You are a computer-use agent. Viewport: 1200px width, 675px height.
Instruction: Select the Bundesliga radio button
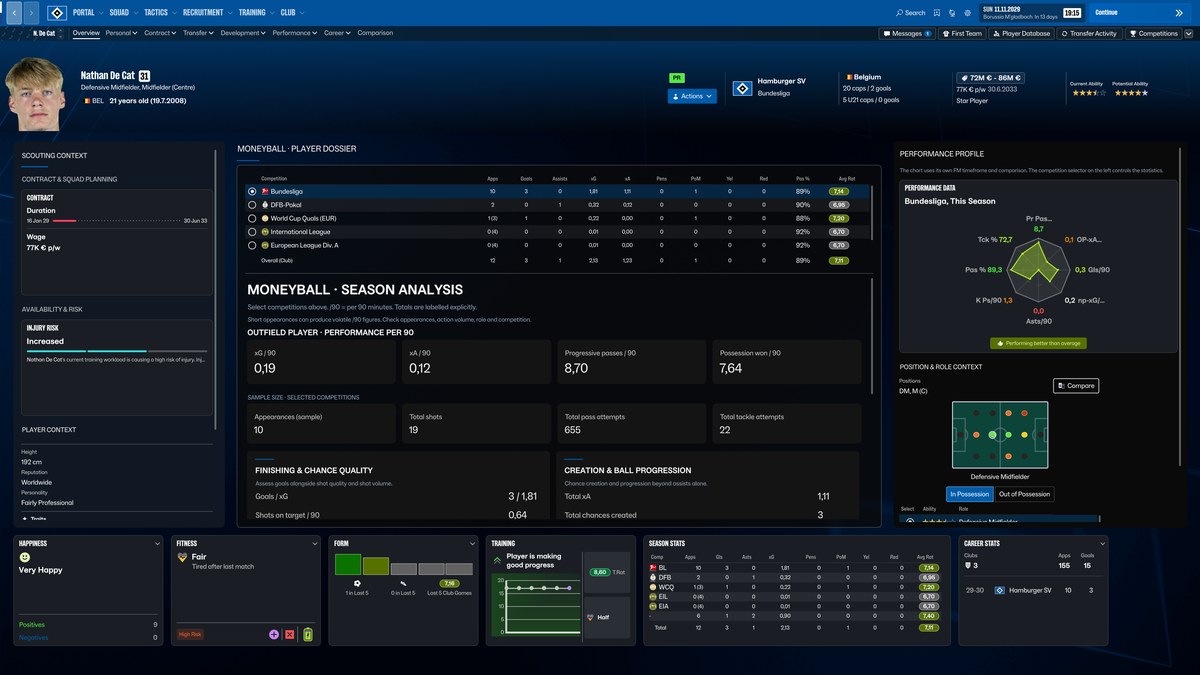pos(252,191)
